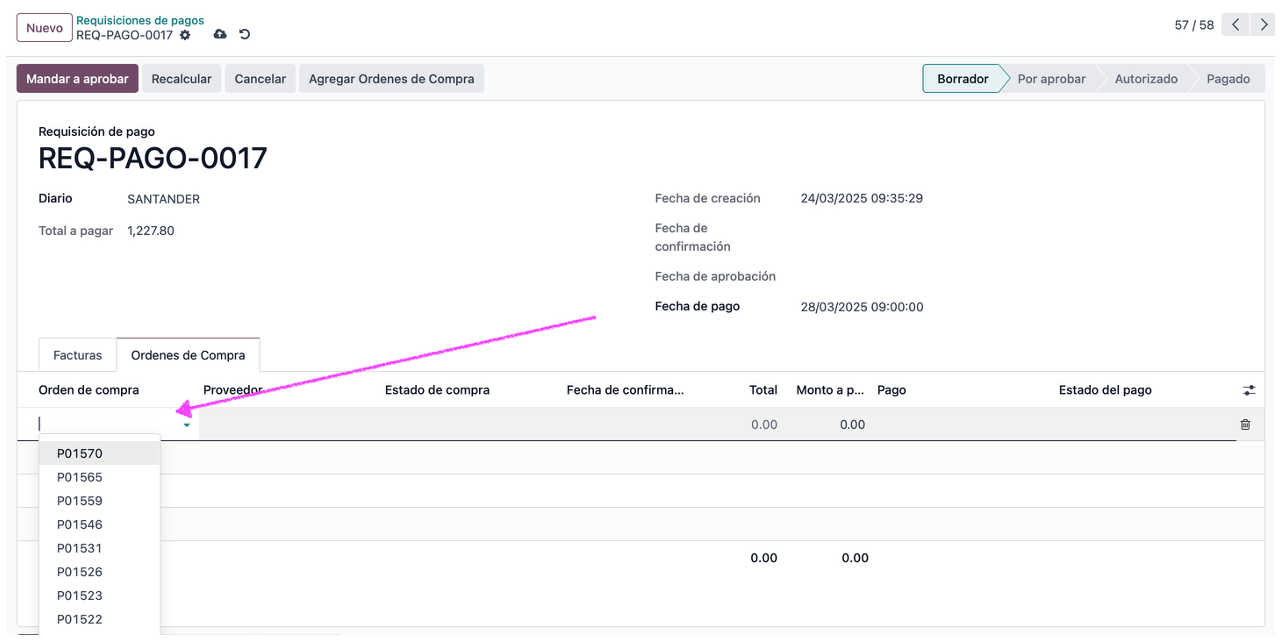Click the Nuevo button

point(45,28)
